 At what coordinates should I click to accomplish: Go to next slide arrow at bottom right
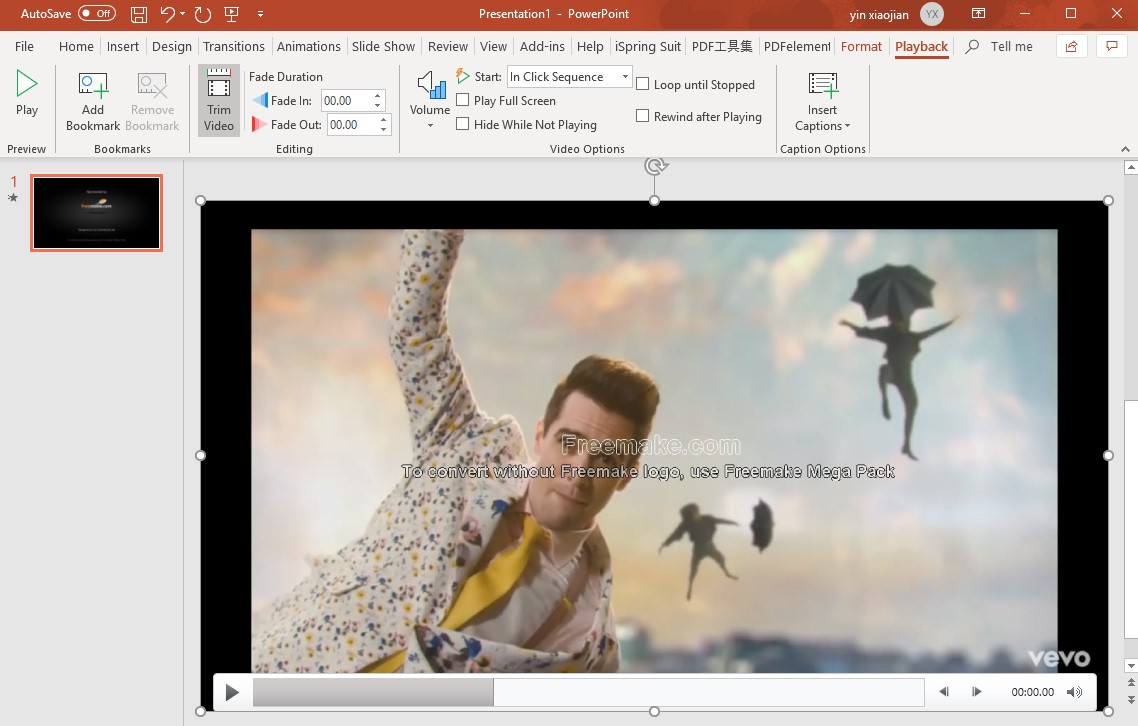click(x=1131, y=700)
